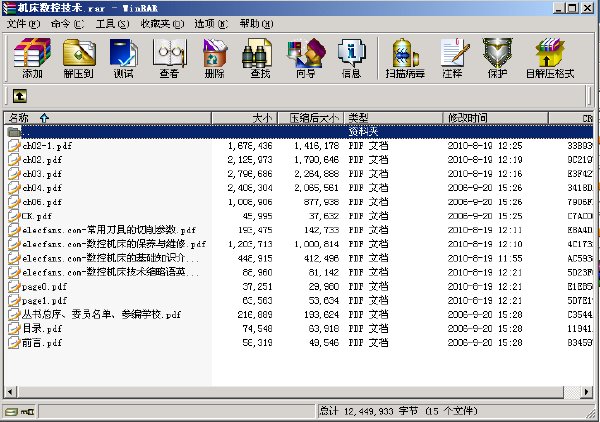
Task: Select file ch06.pdf
Action: tap(42, 202)
